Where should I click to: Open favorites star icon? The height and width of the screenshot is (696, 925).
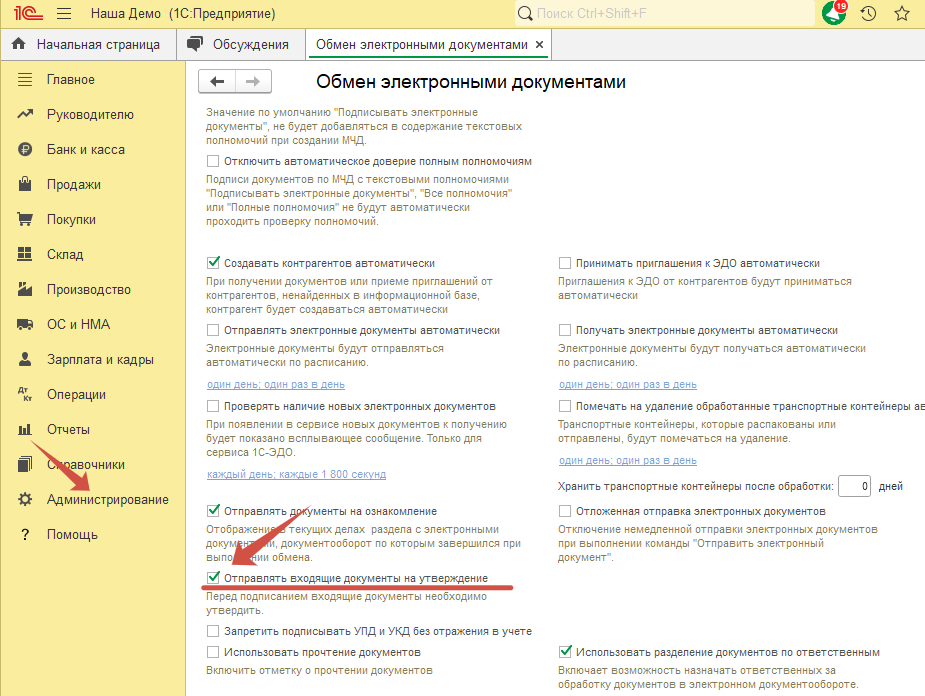point(902,14)
